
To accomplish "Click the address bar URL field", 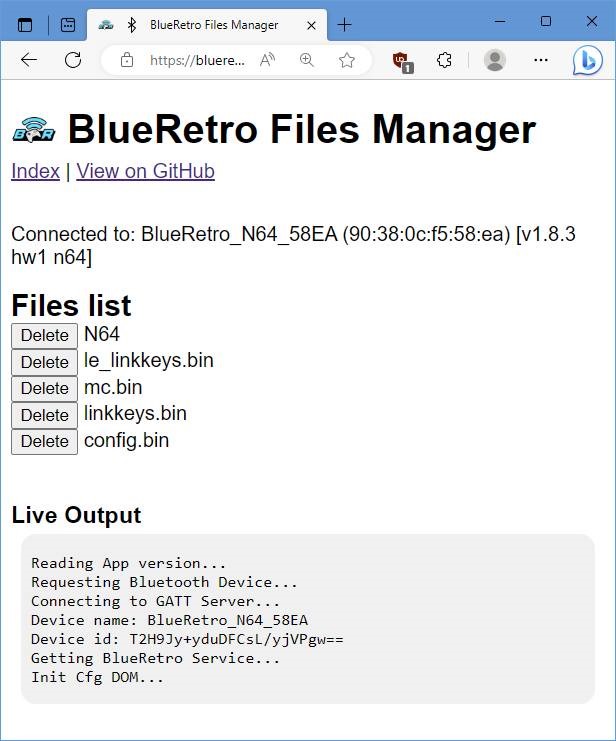I will coord(197,60).
